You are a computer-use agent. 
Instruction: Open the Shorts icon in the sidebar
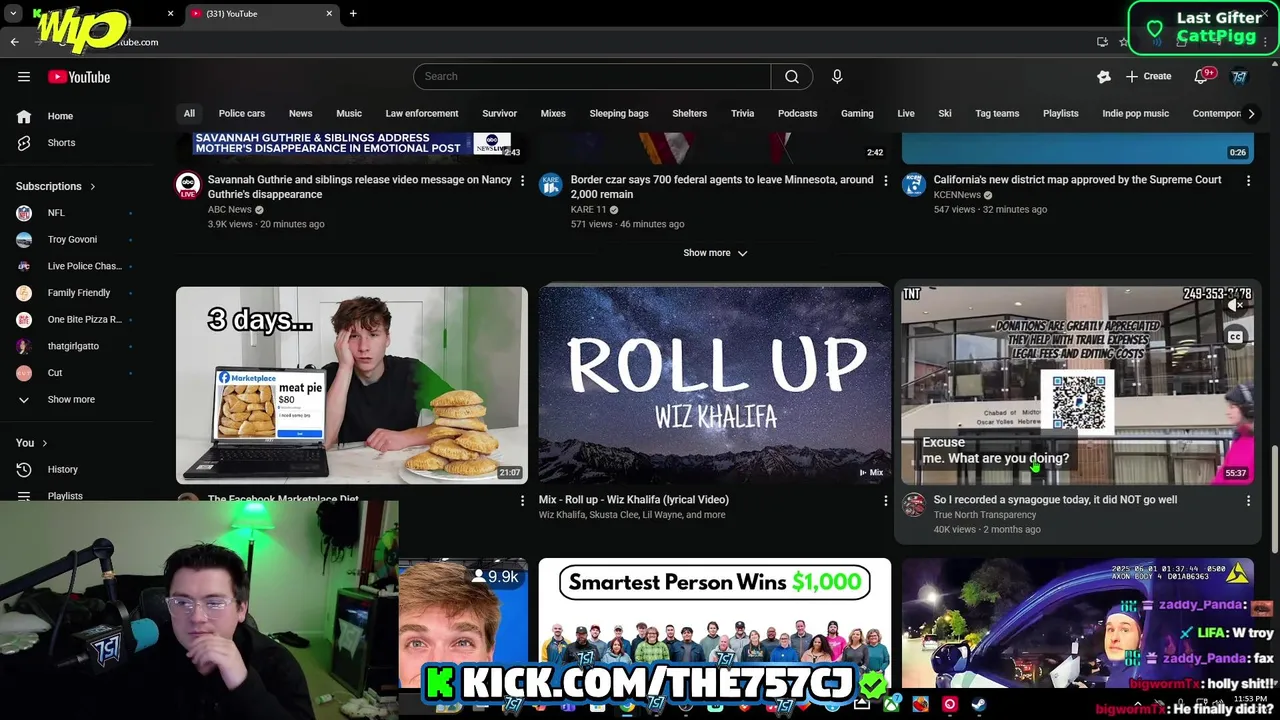[24, 143]
